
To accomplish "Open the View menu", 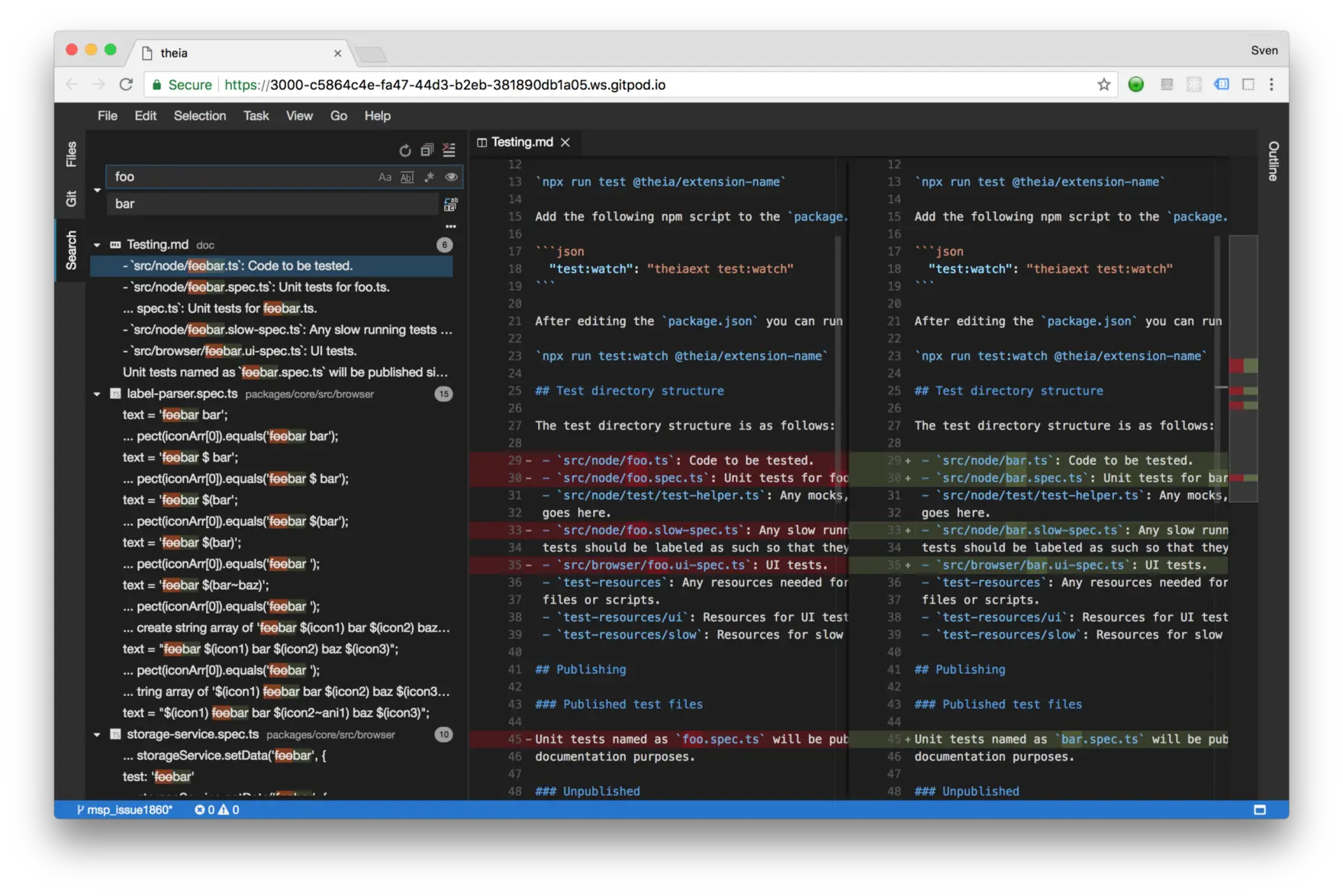I will pos(299,116).
